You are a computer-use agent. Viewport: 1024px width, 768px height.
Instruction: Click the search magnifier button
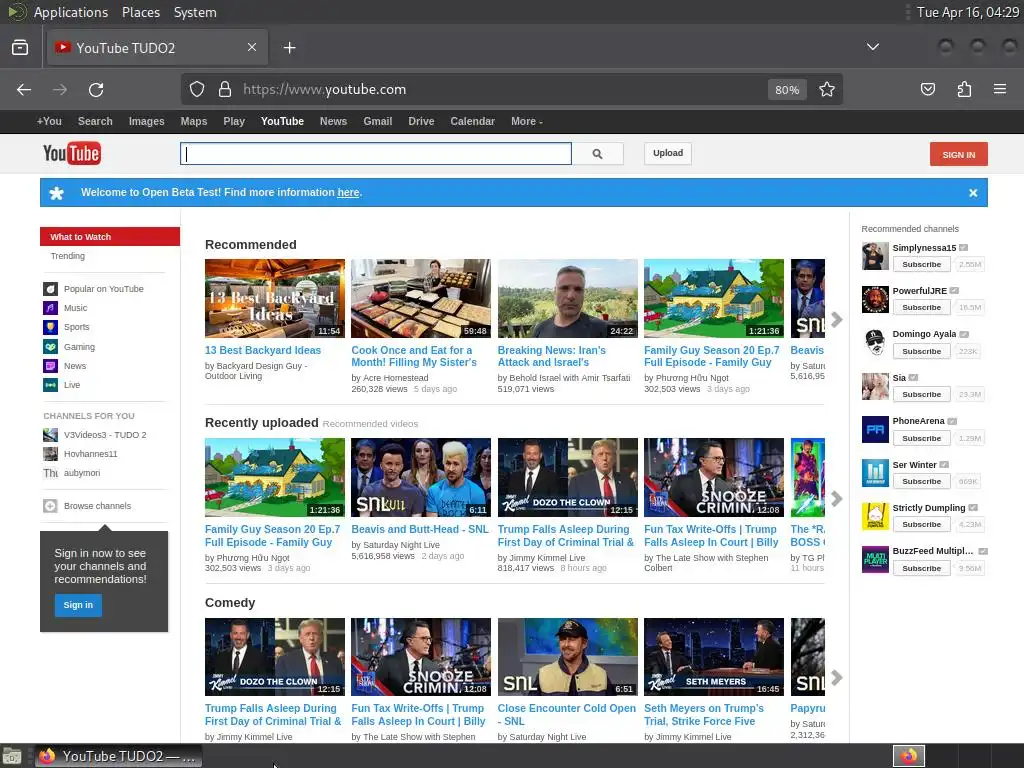tap(598, 153)
